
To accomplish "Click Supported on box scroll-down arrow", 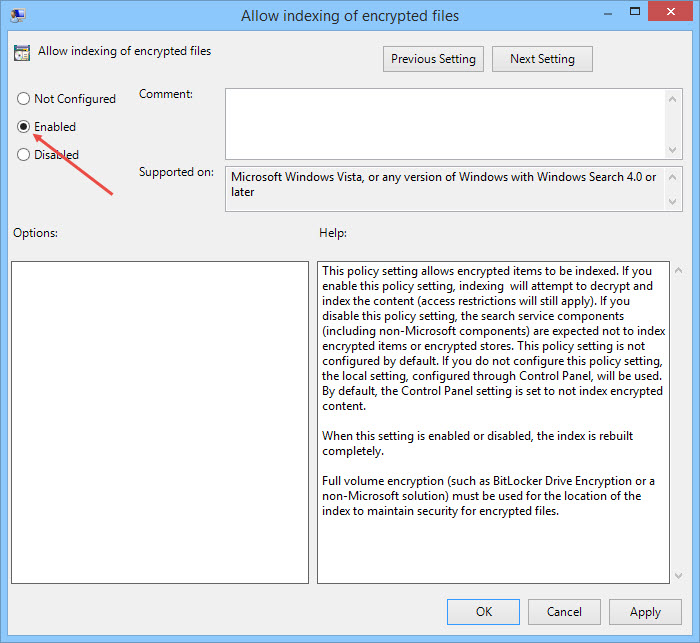I will [673, 201].
